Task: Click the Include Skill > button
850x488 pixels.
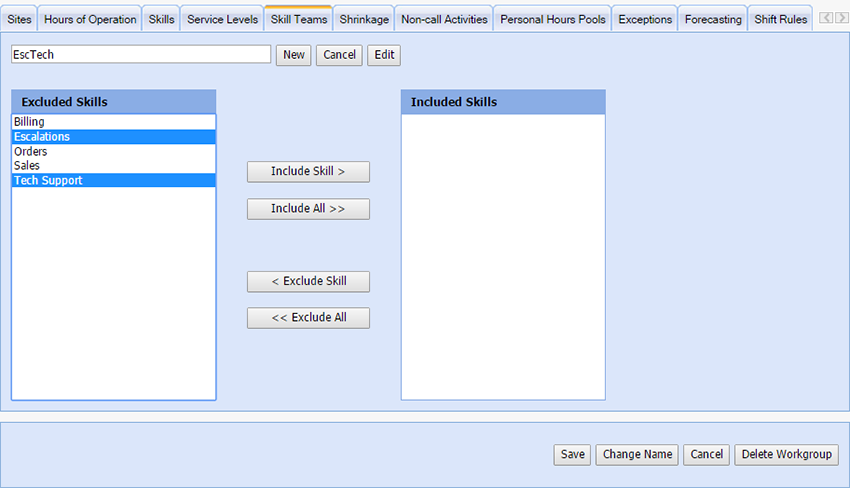Action: tap(308, 172)
